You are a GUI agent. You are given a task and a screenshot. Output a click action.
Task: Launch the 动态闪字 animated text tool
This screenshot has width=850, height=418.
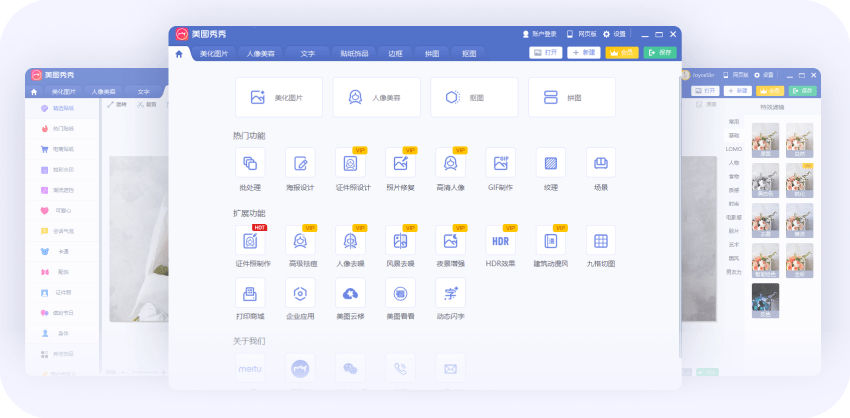[450, 293]
